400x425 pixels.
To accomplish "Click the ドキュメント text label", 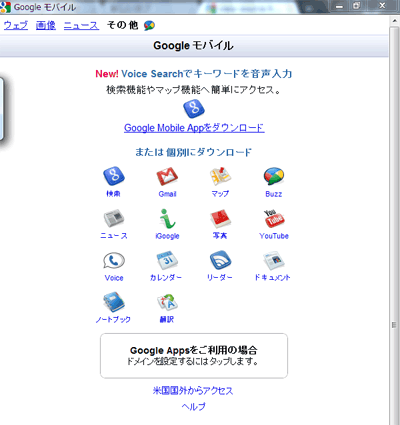I will coord(272,277).
